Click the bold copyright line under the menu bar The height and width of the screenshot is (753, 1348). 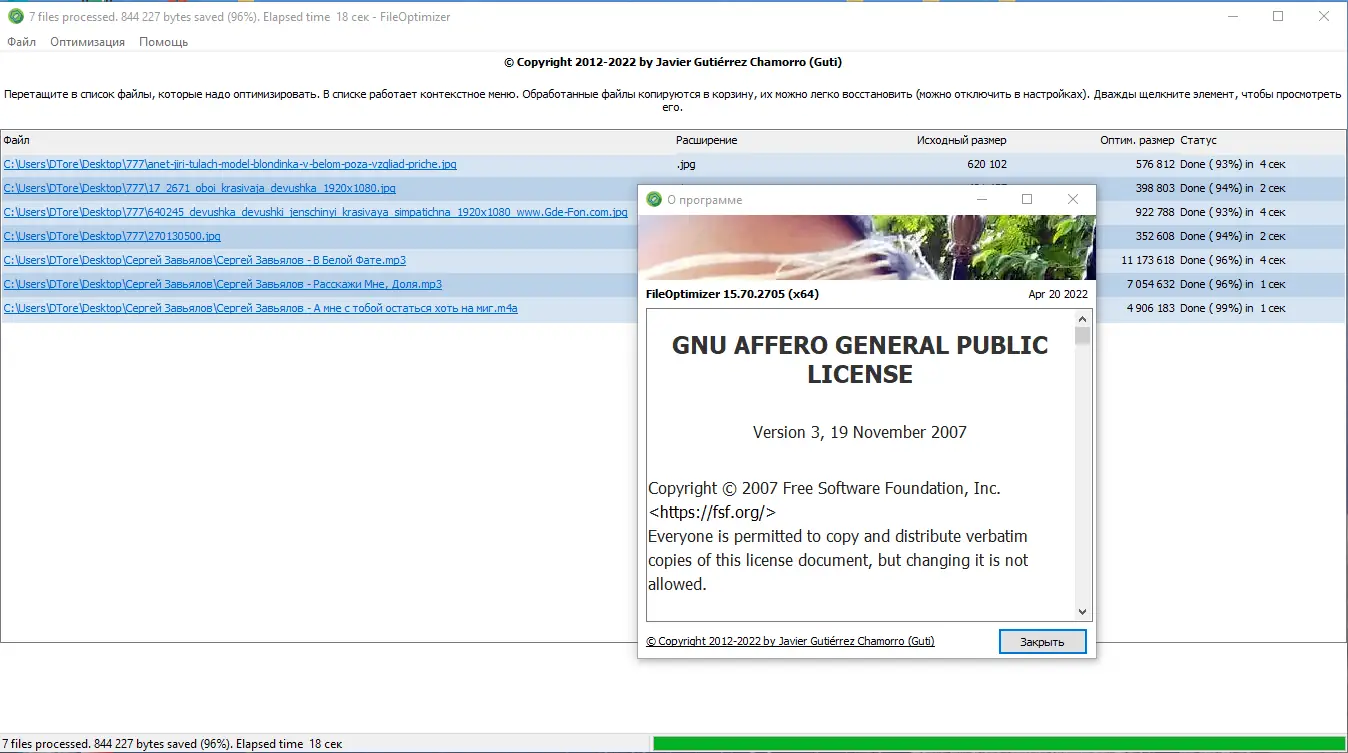coord(673,62)
